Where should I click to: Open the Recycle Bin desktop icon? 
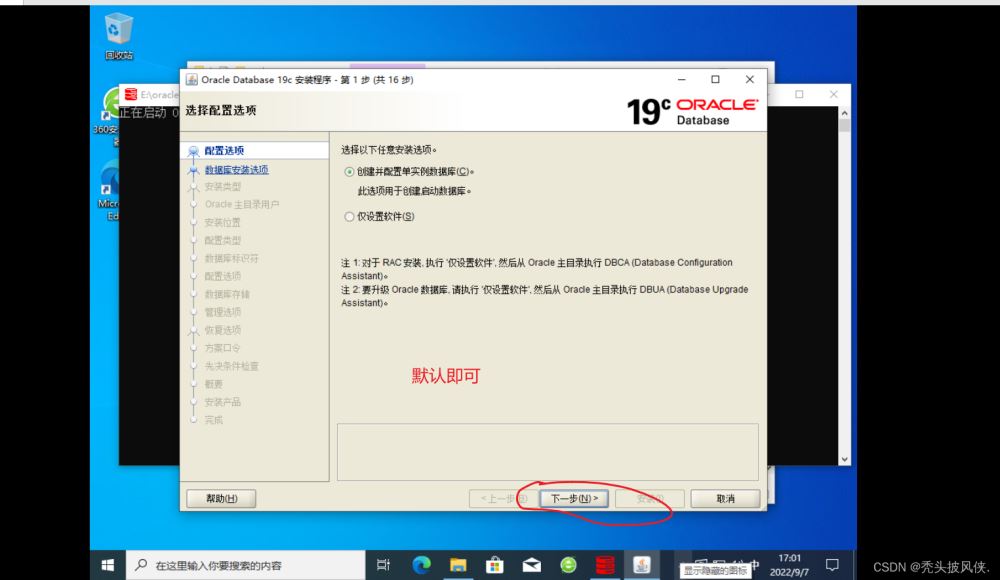[119, 36]
